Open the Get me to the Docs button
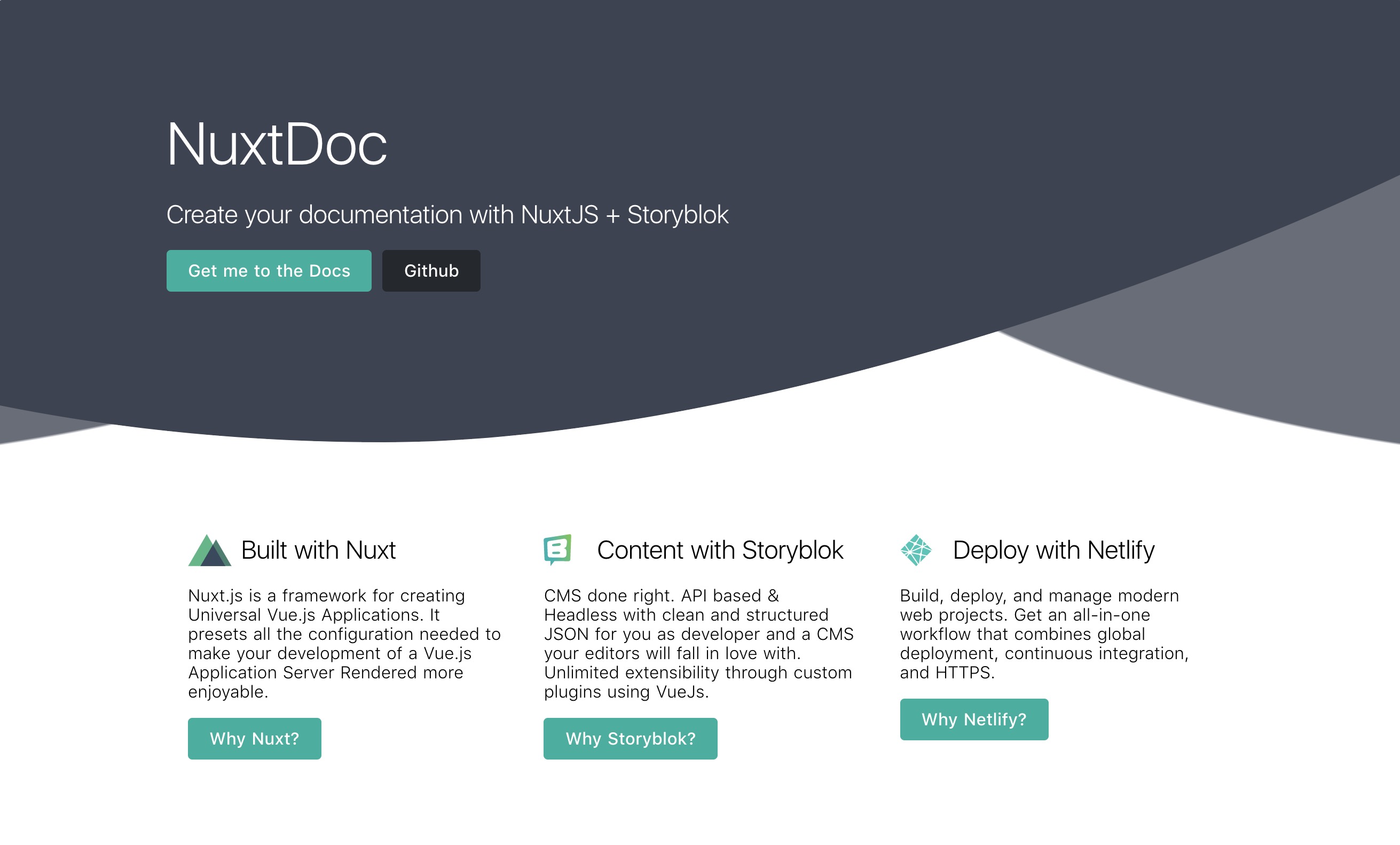 tap(269, 271)
